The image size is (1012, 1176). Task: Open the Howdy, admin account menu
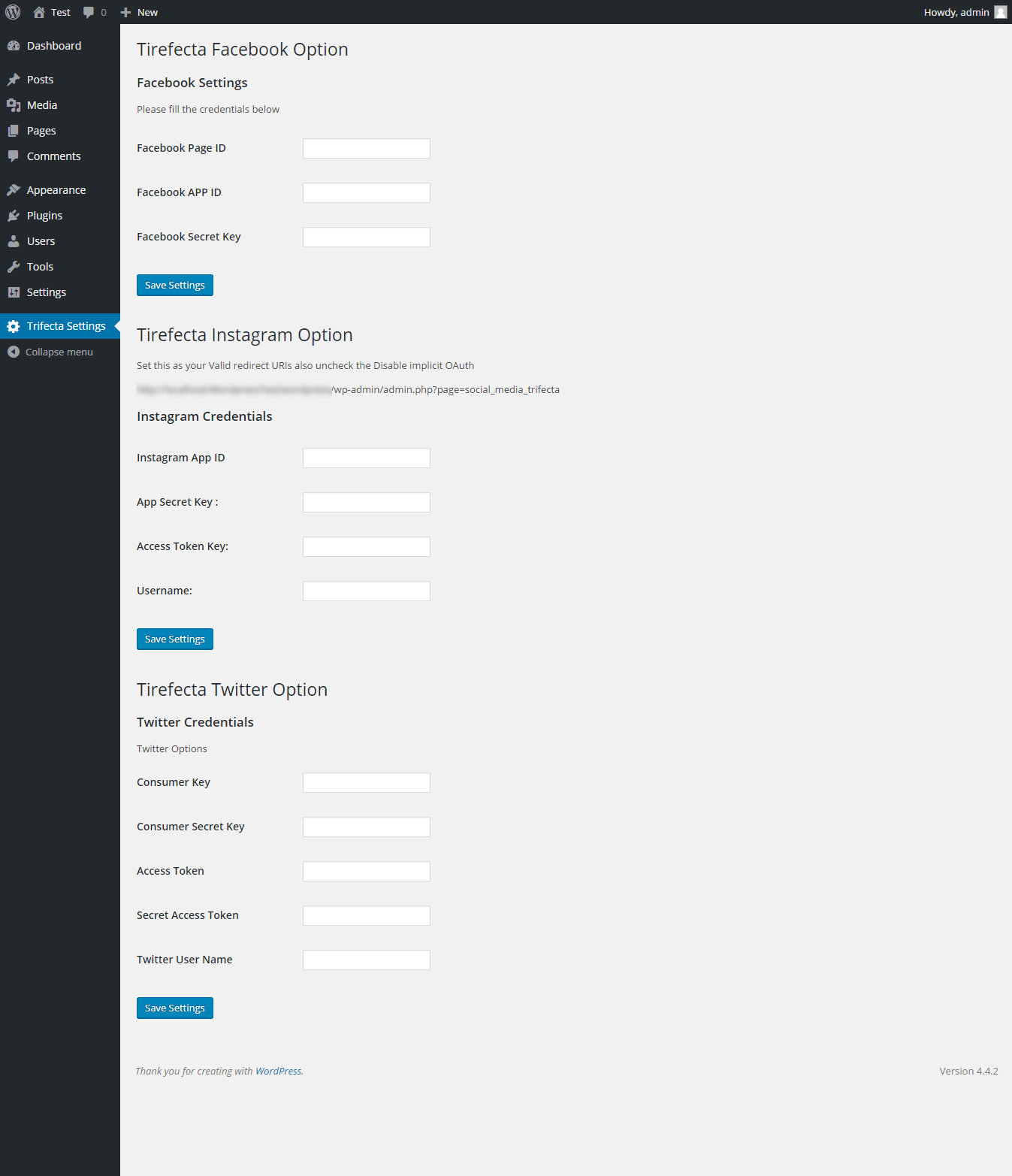click(965, 12)
